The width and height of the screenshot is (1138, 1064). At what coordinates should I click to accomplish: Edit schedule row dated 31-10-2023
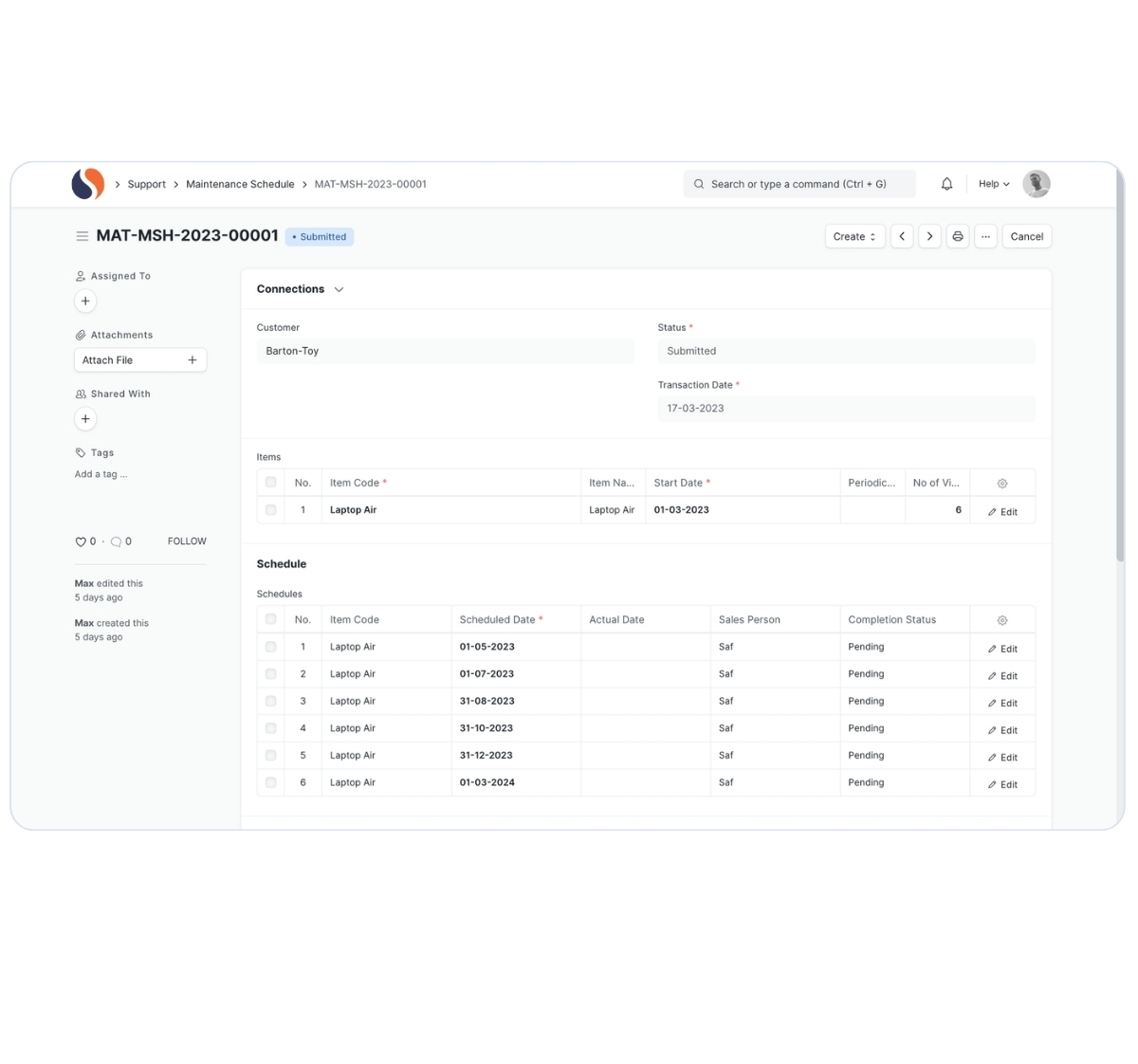[1002, 730]
